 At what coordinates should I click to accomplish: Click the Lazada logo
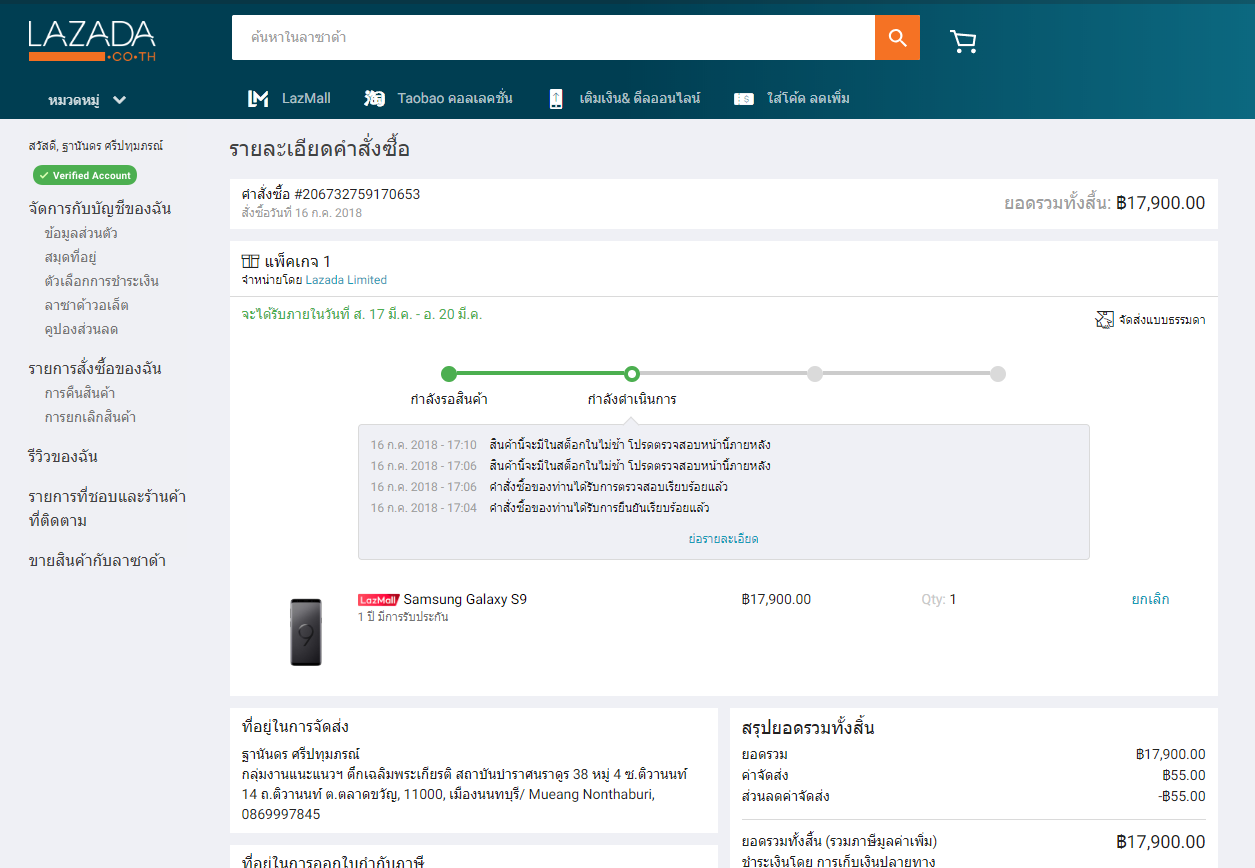92,41
